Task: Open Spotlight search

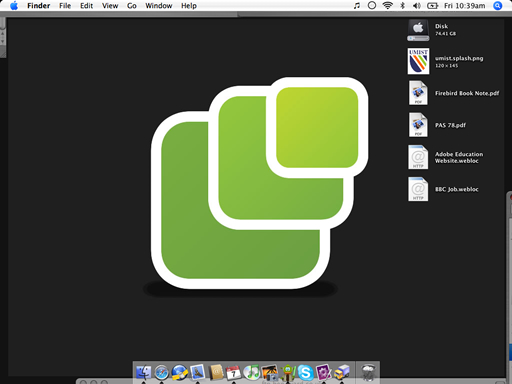Action: 498,6
